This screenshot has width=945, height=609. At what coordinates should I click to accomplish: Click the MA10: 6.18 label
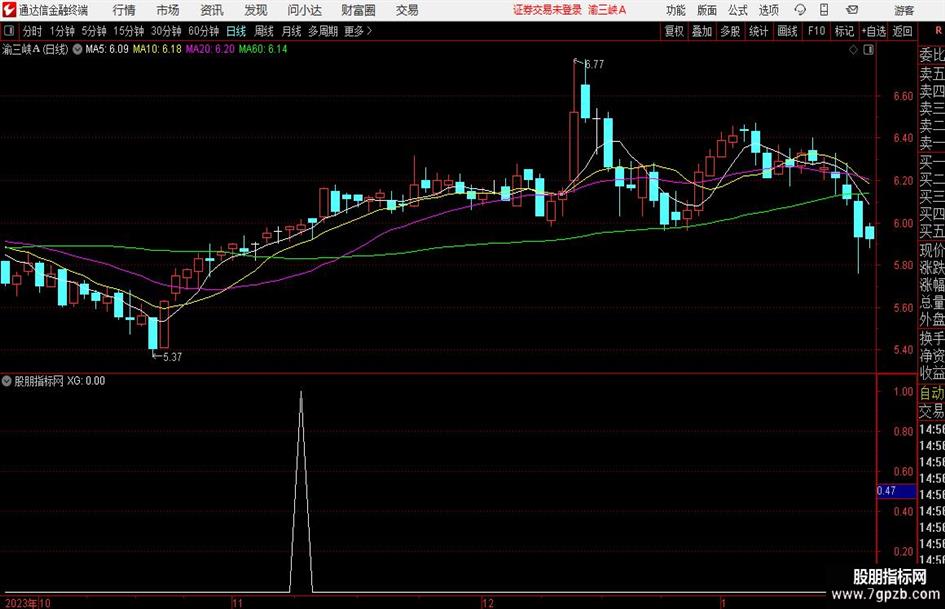tap(157, 49)
